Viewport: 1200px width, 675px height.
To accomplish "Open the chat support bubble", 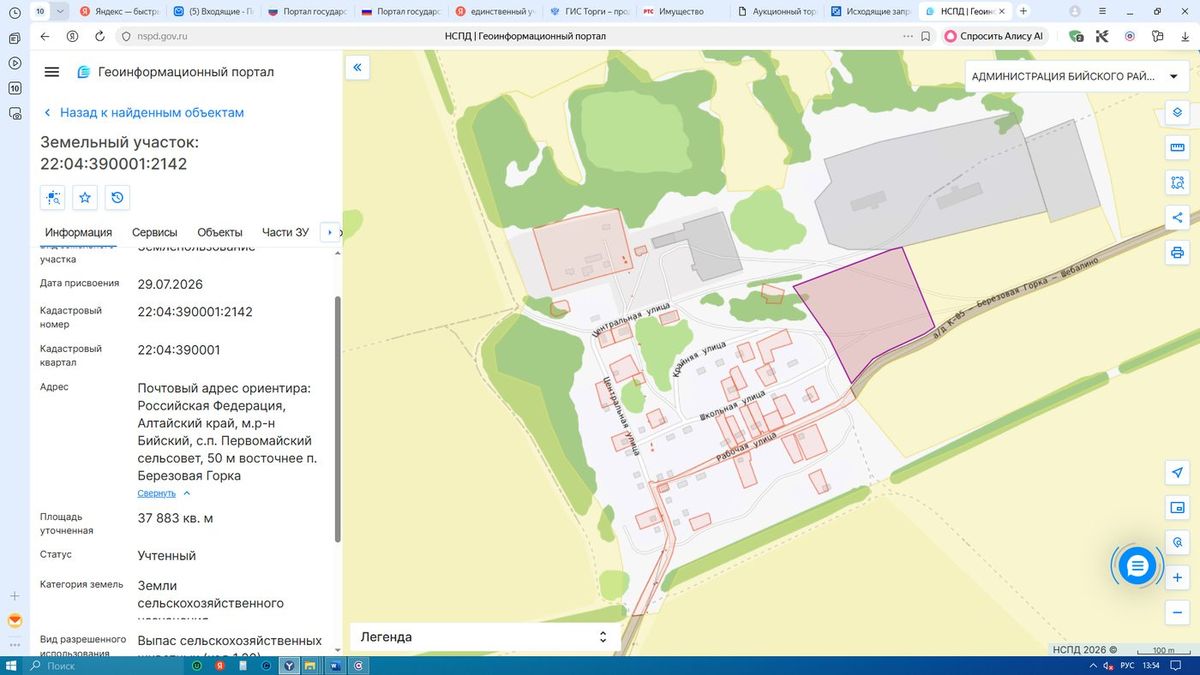I will point(1136,566).
